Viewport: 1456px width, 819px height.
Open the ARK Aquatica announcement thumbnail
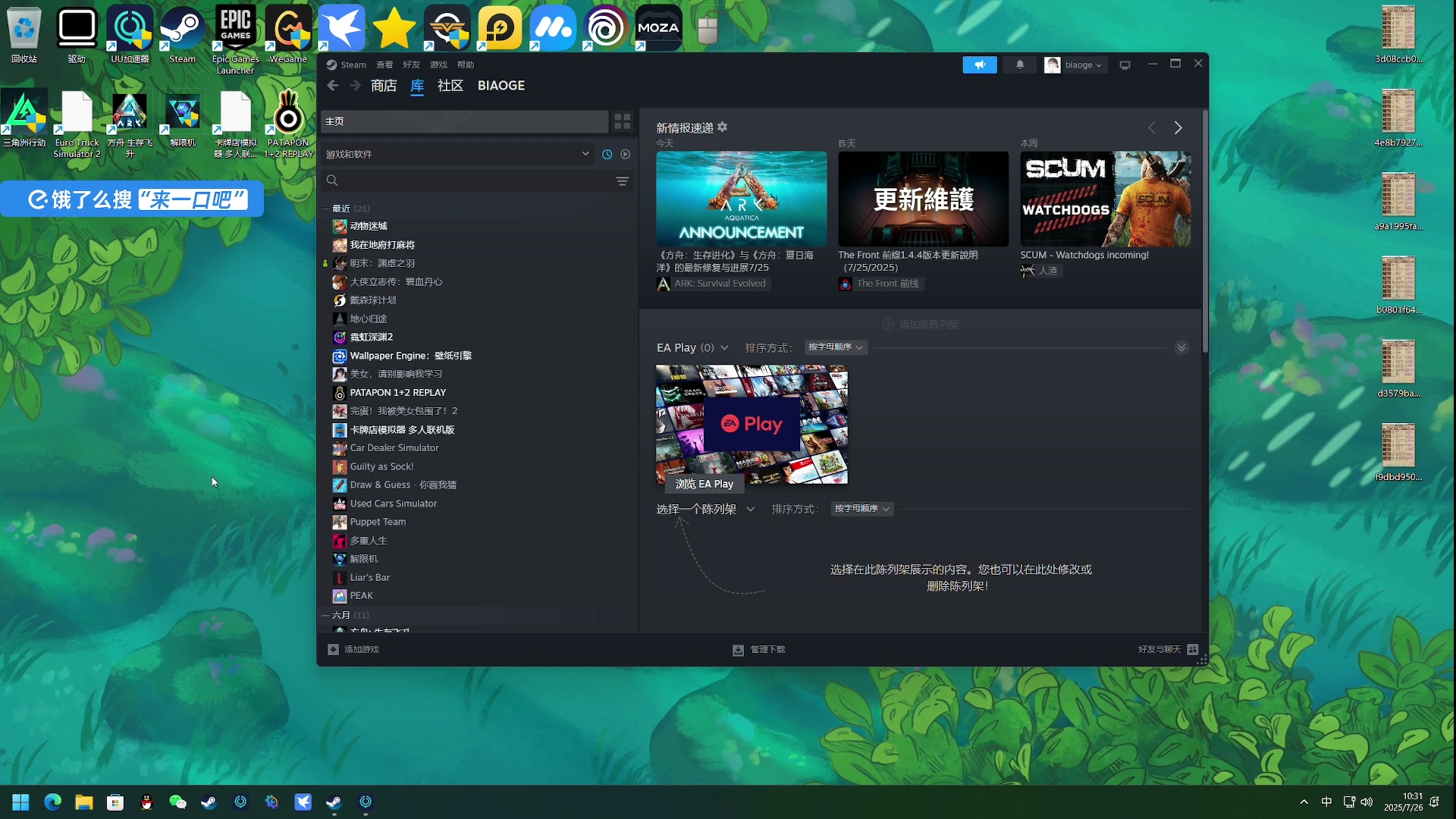click(x=741, y=199)
